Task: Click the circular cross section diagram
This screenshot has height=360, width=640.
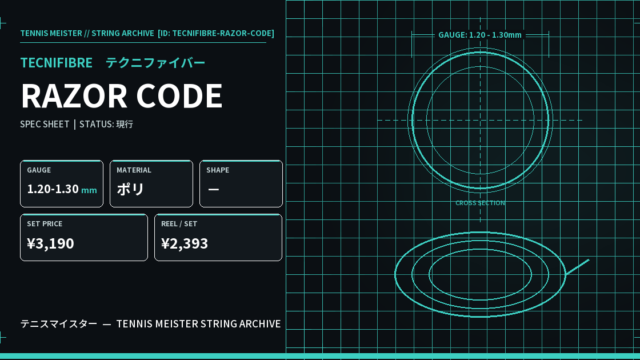Action: click(480, 120)
